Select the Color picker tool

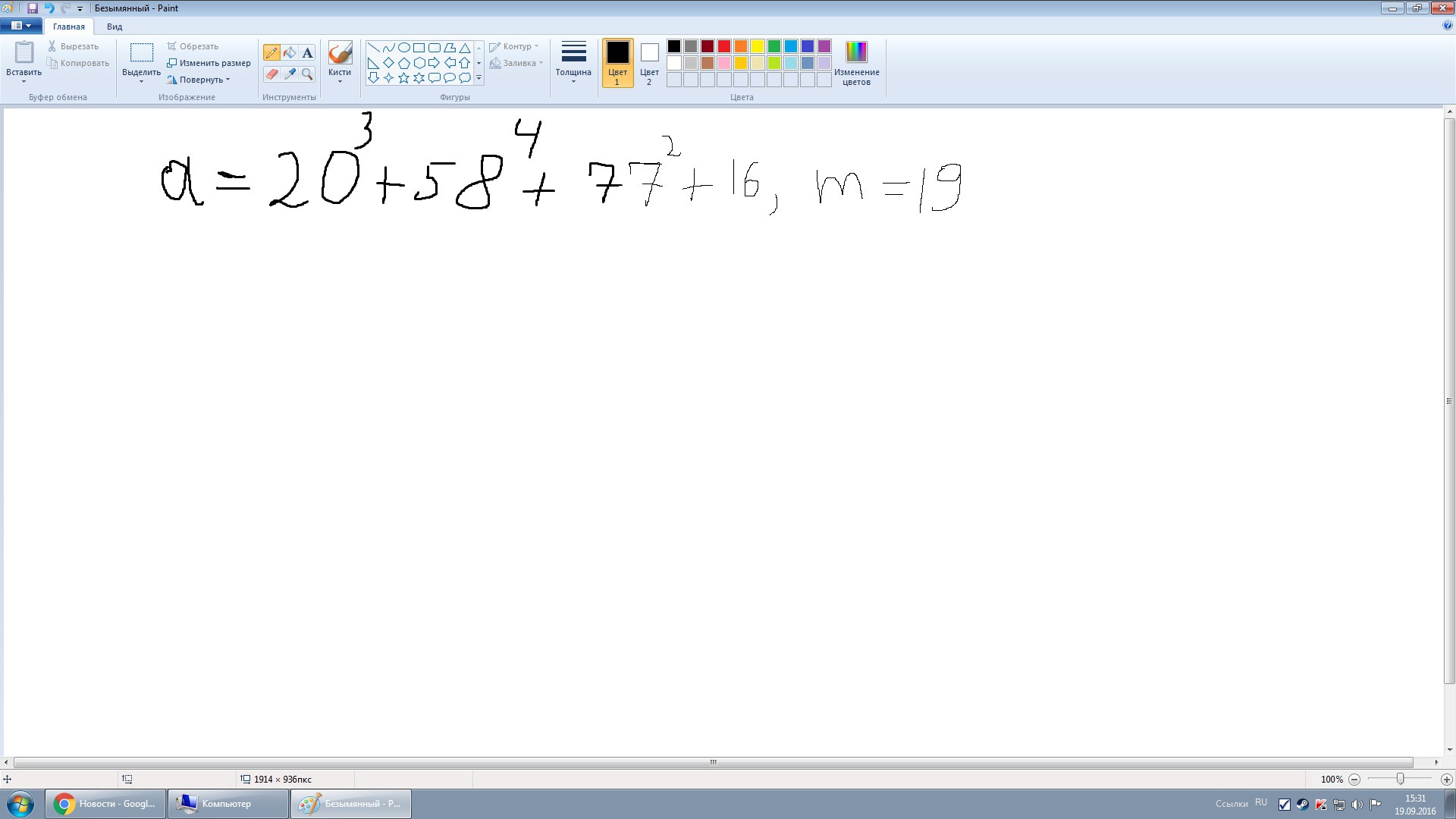pos(289,74)
